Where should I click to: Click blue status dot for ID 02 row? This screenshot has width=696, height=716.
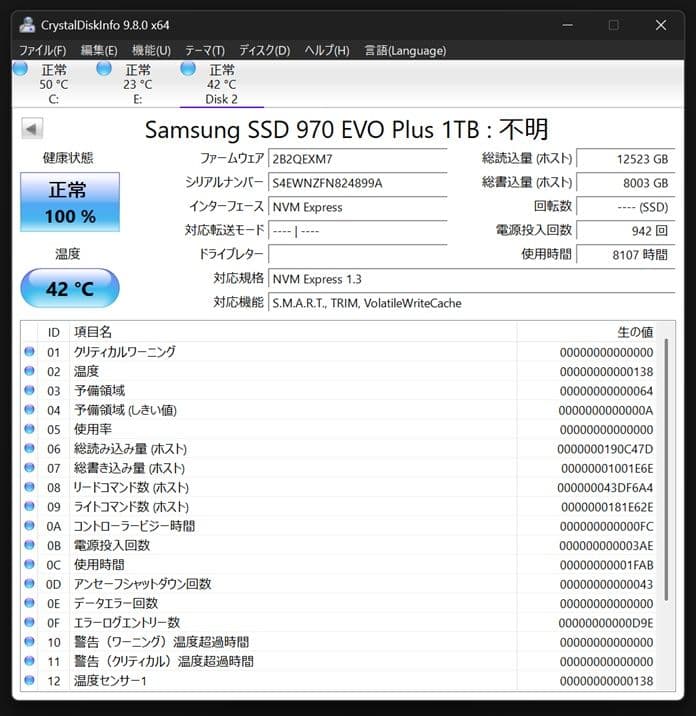coord(29,371)
